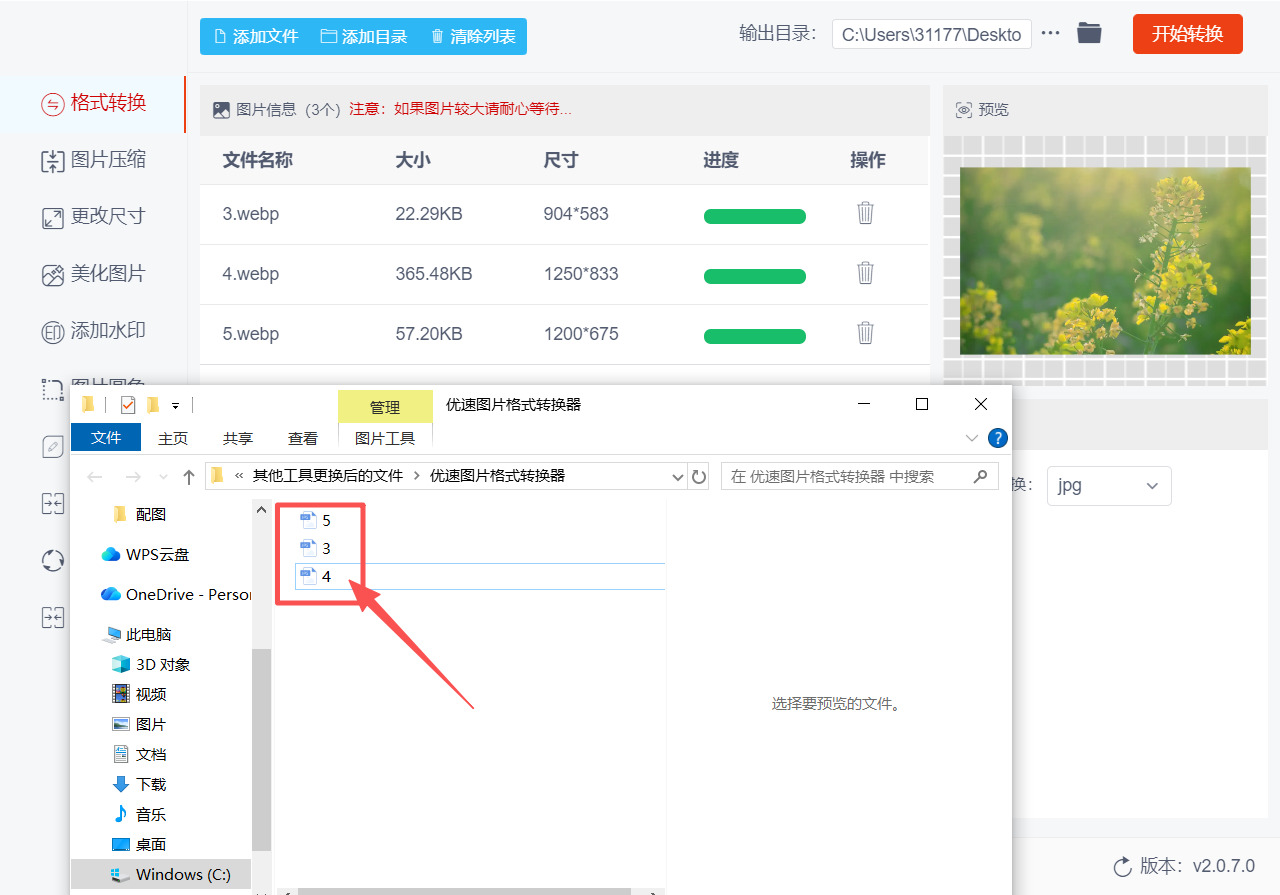The width and height of the screenshot is (1280, 895).
Task: Click the pencil edit icon in converter sidebar
Action: pyautogui.click(x=53, y=447)
